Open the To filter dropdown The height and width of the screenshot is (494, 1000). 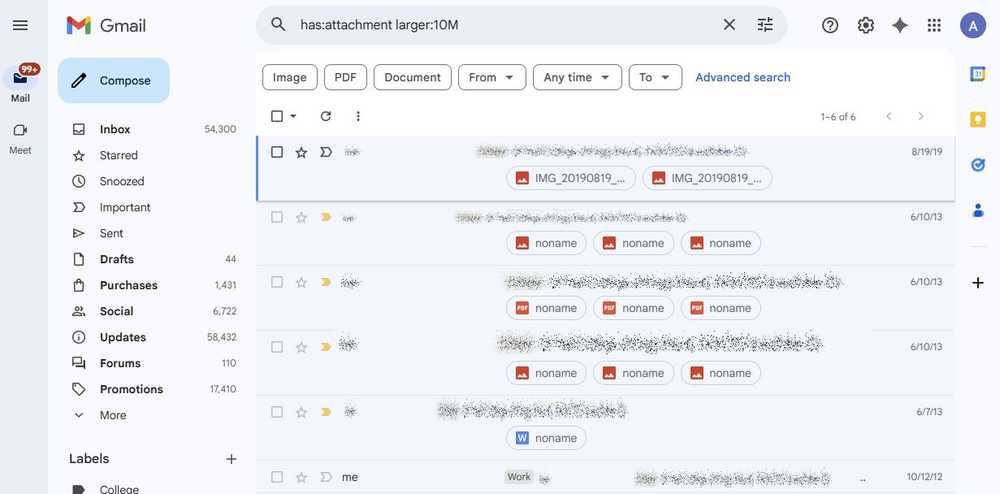(x=655, y=77)
